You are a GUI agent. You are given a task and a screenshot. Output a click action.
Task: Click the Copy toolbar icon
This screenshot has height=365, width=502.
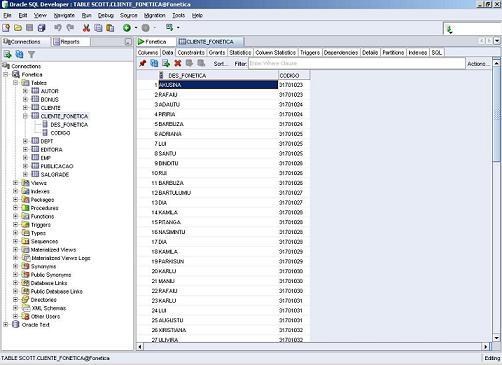click(x=98, y=28)
